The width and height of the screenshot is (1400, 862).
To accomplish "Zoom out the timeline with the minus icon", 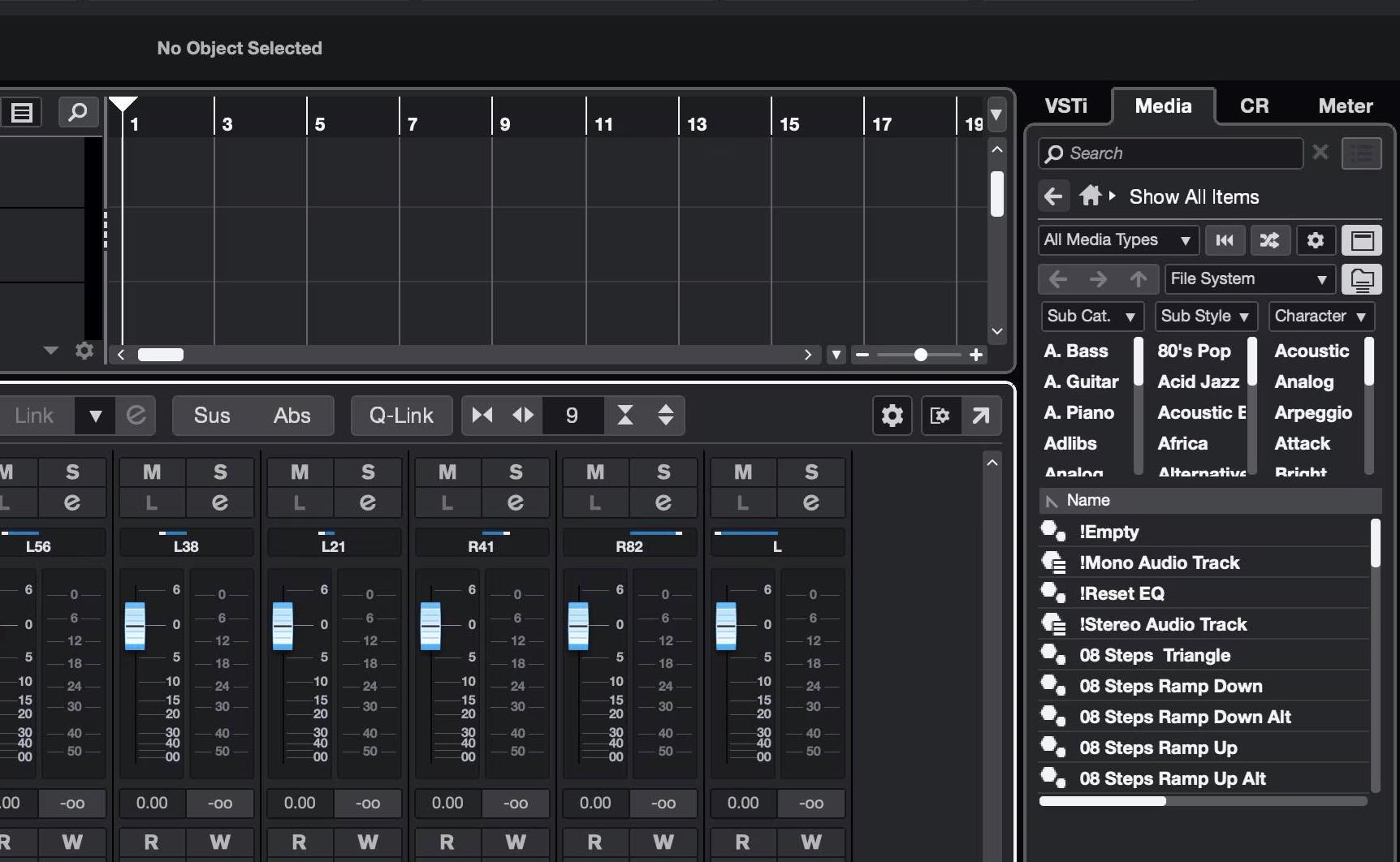I will (x=862, y=355).
